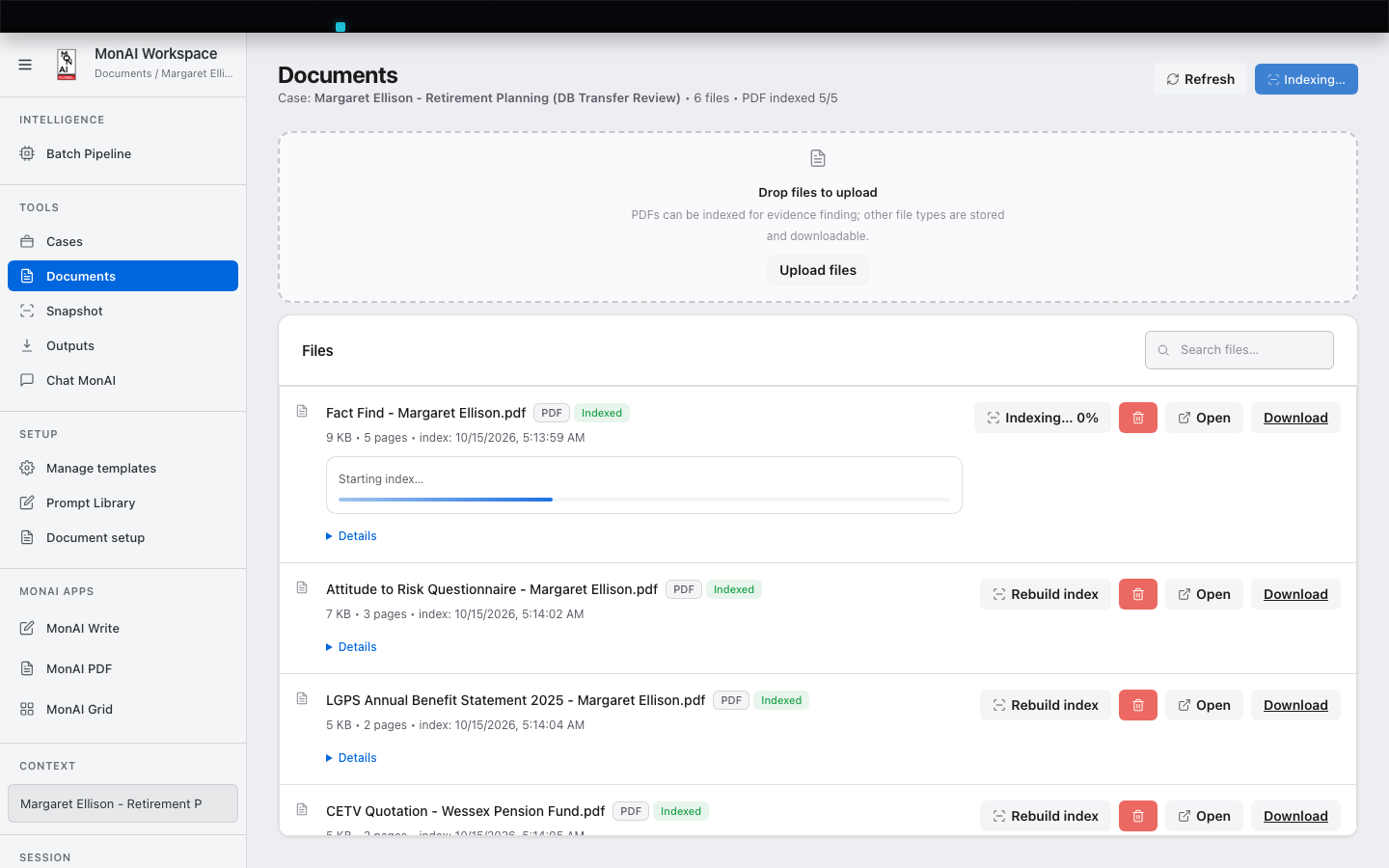Open Manage templates
Screen dimensions: 1389x868
[123, 468]
